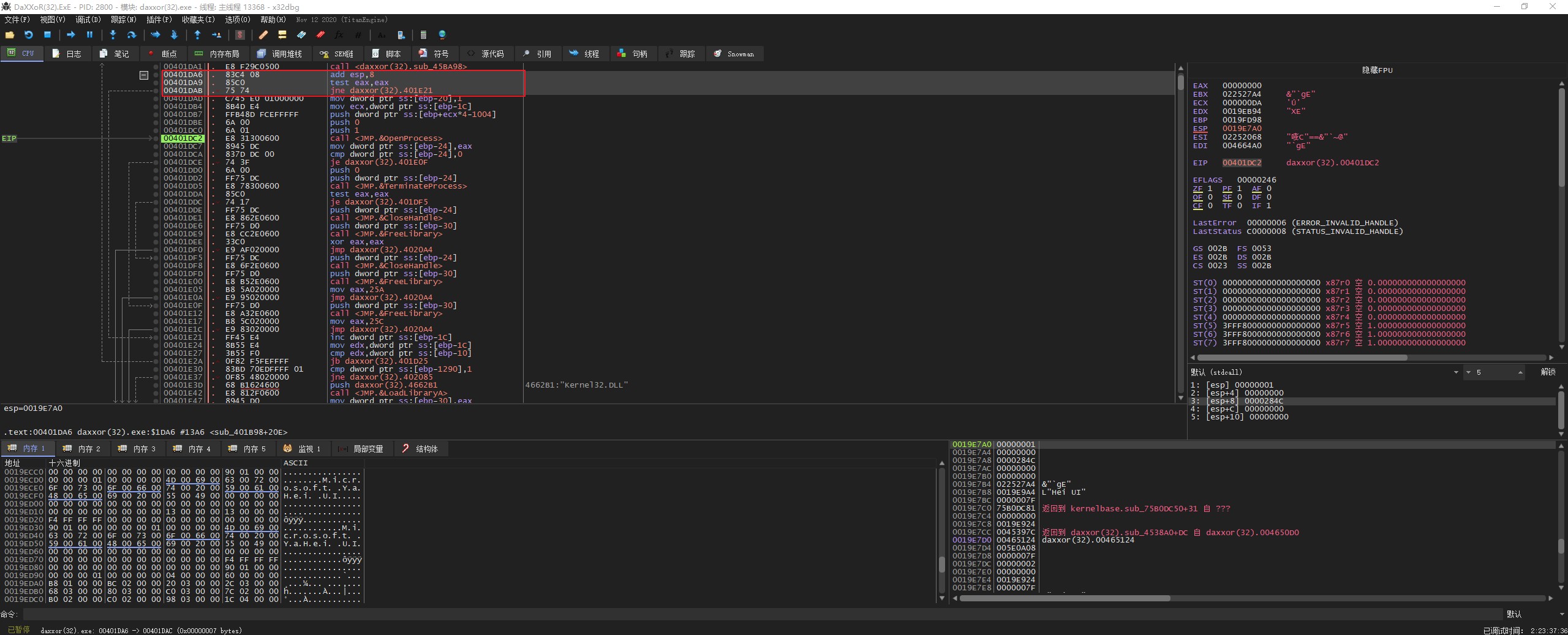Collapse the block at 00401DA6 with minus box
1568x635 pixels.
tap(143, 75)
